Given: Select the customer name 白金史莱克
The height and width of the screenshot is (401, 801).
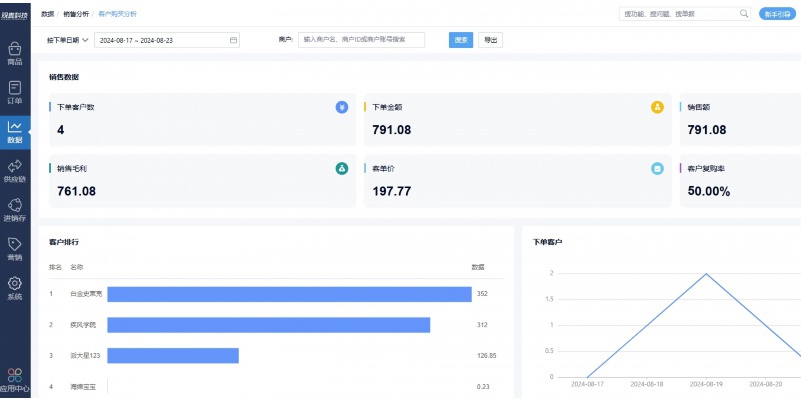Looking at the screenshot, I should pos(86,294).
